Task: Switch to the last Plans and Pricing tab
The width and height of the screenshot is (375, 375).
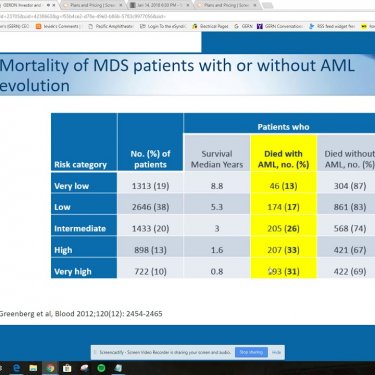Action: click(227, 5)
